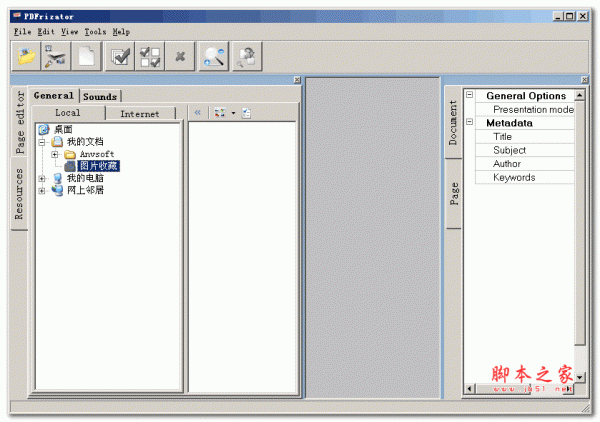The width and height of the screenshot is (600, 422).
Task: Open the View menu
Action: (x=70, y=32)
